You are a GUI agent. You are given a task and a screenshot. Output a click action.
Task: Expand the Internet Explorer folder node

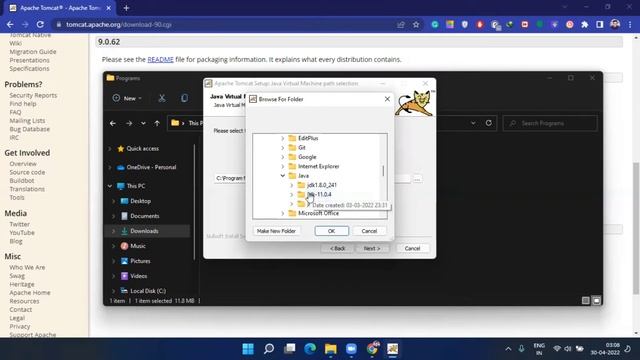click(x=282, y=167)
